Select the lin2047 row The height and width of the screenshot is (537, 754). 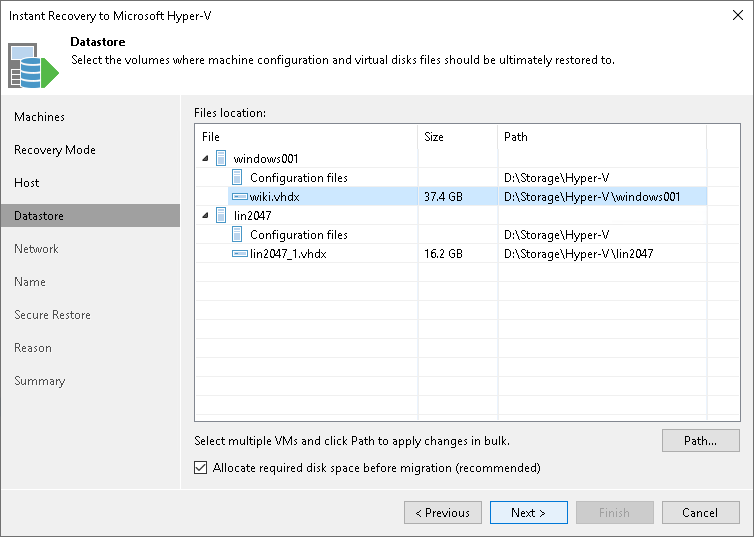451,215
